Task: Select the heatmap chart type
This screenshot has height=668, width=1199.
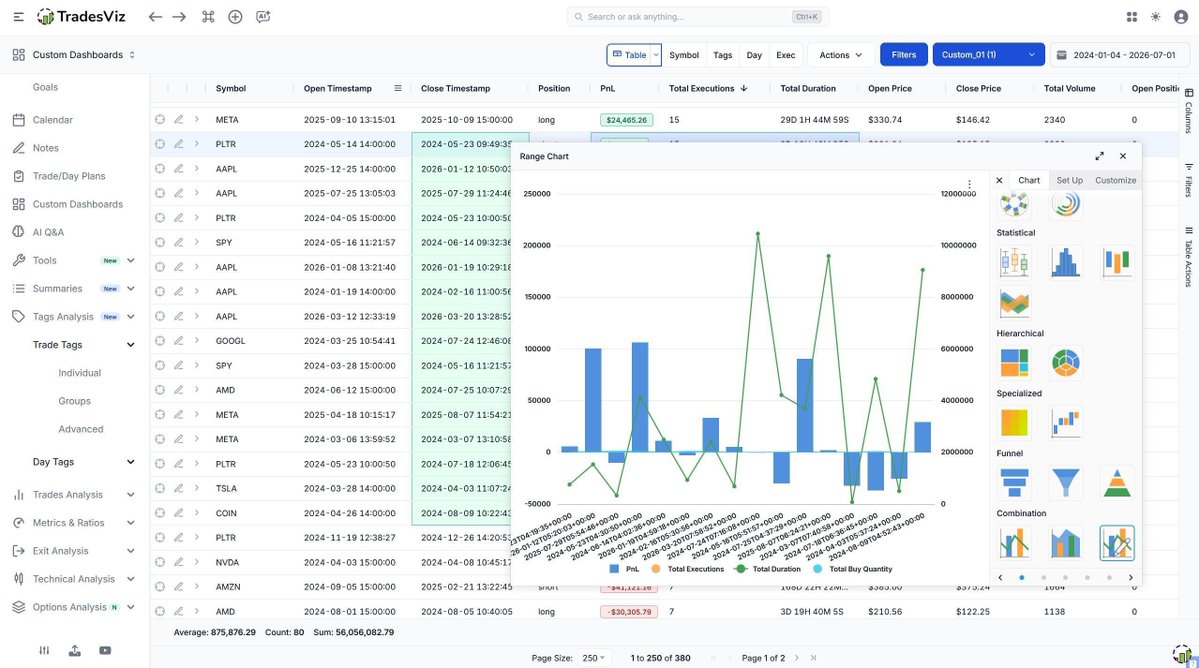Action: (x=1015, y=423)
